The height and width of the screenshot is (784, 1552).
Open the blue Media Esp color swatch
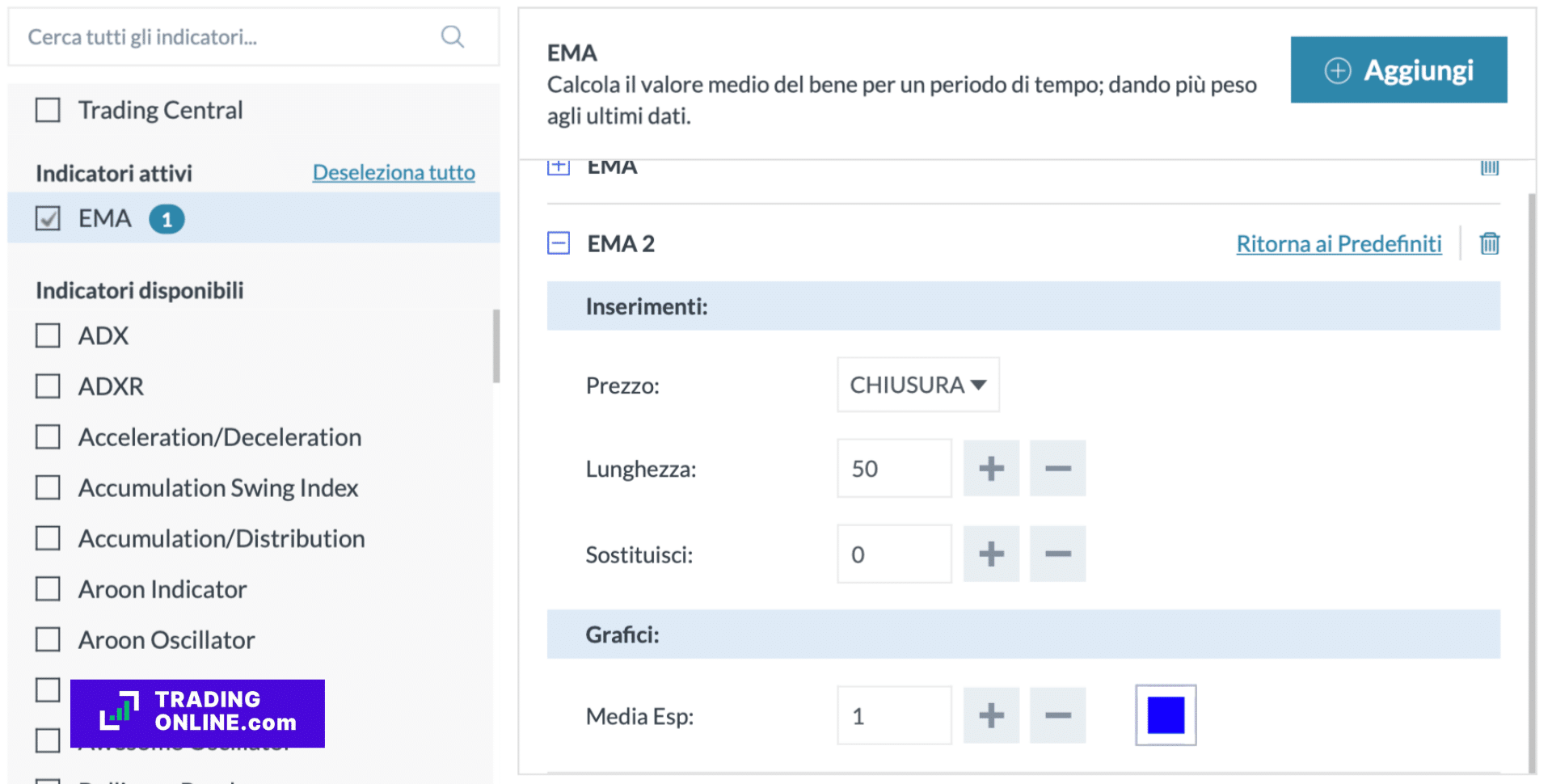tap(1166, 714)
